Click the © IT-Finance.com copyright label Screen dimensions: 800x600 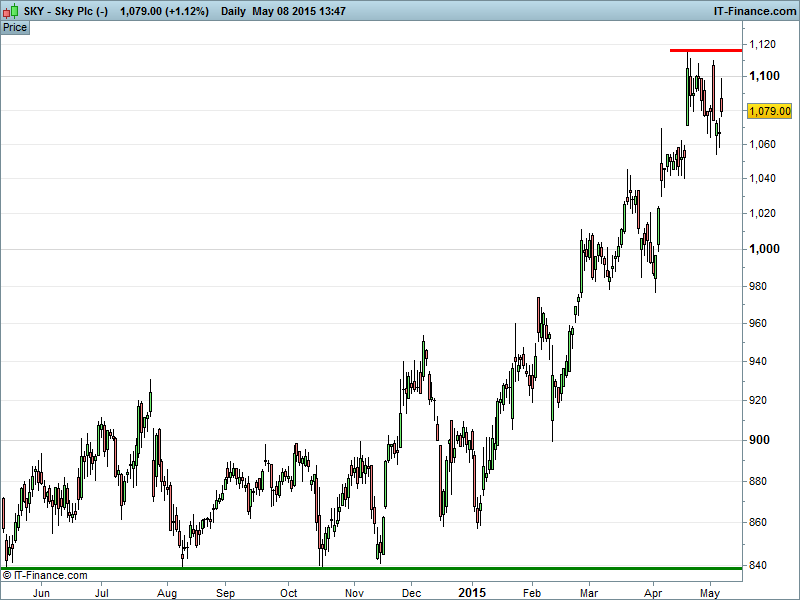45,576
